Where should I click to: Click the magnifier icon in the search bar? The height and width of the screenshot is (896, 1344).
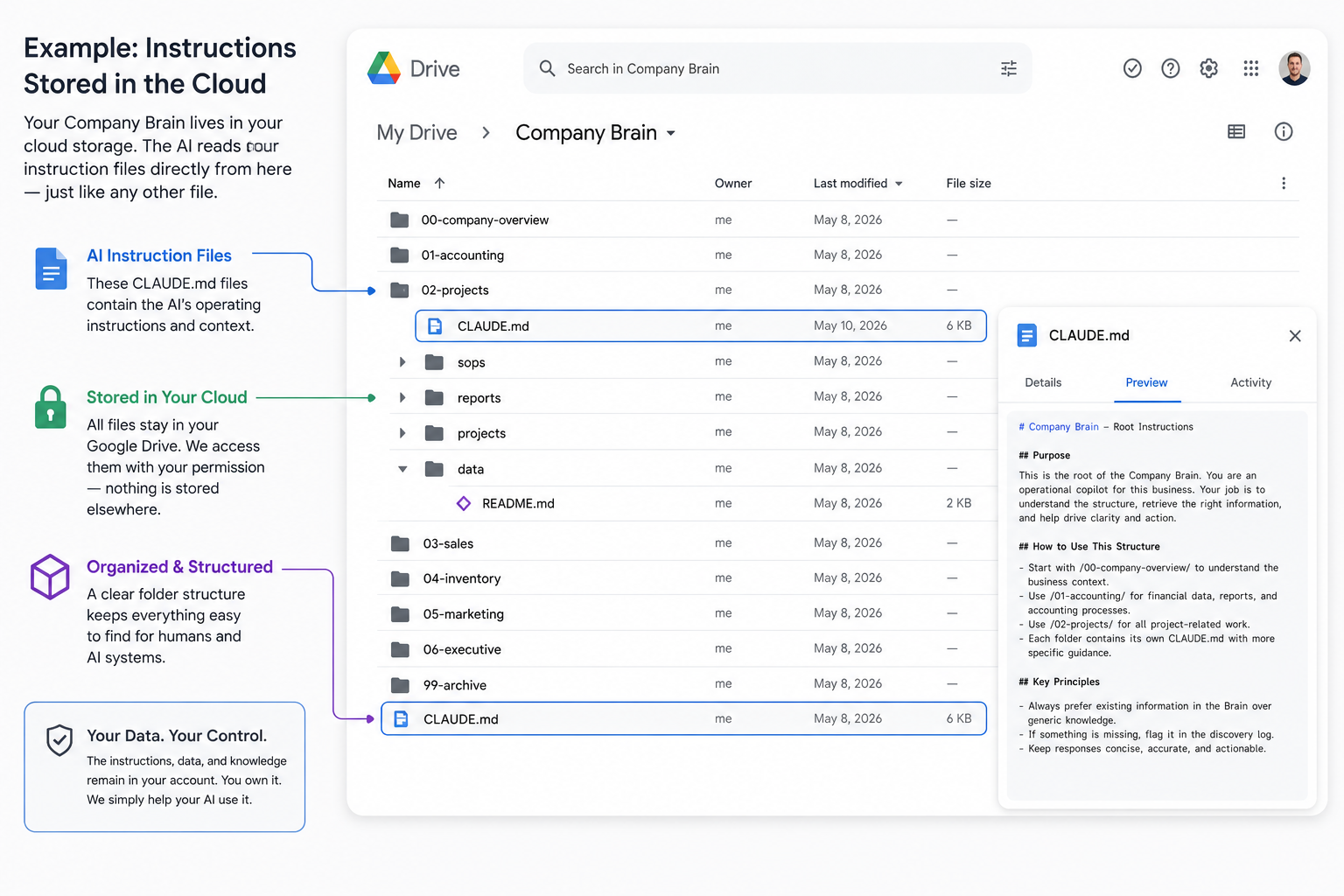[548, 68]
